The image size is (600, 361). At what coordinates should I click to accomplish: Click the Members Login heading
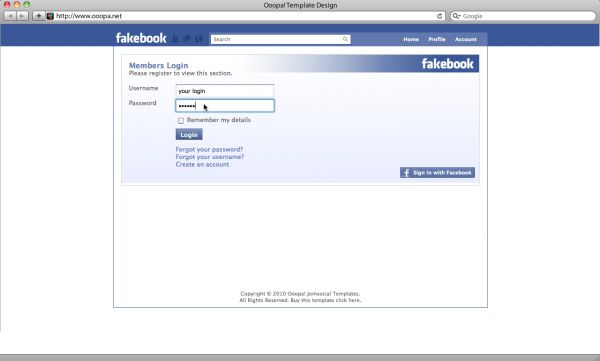click(158, 65)
